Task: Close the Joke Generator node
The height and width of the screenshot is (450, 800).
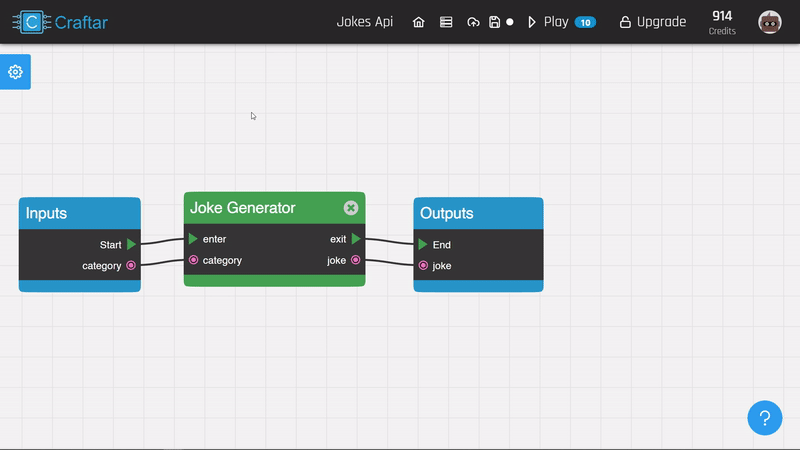Action: point(351,208)
